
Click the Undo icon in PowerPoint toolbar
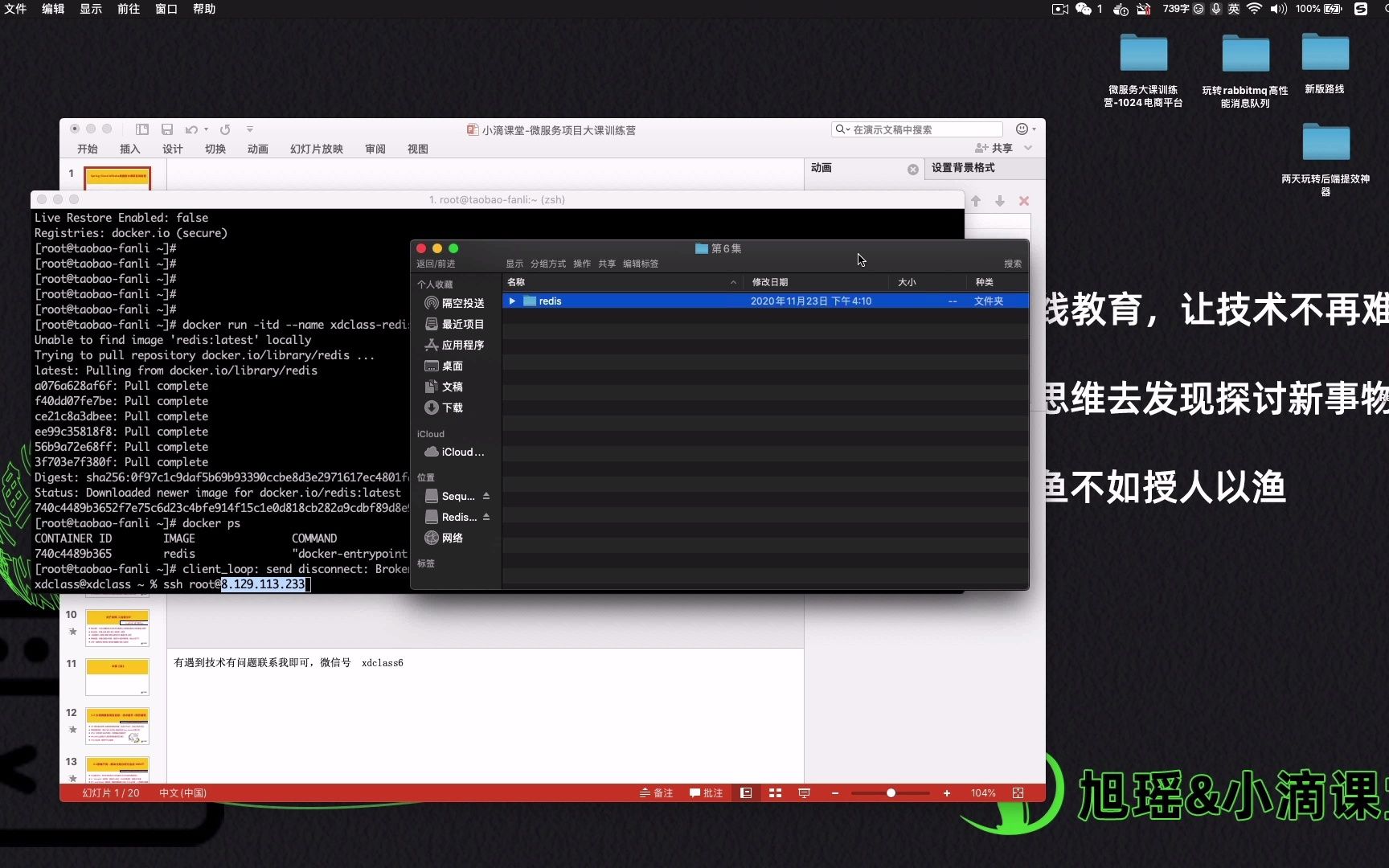click(190, 129)
